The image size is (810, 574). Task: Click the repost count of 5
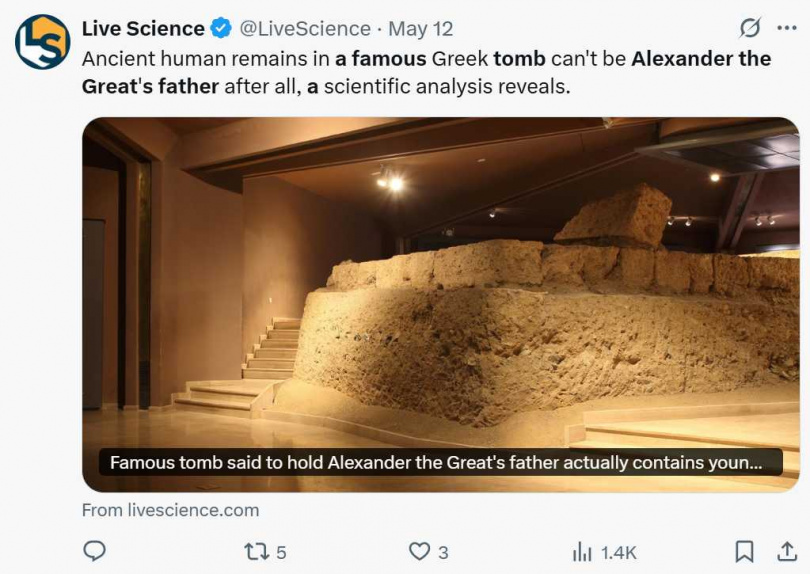tap(281, 552)
